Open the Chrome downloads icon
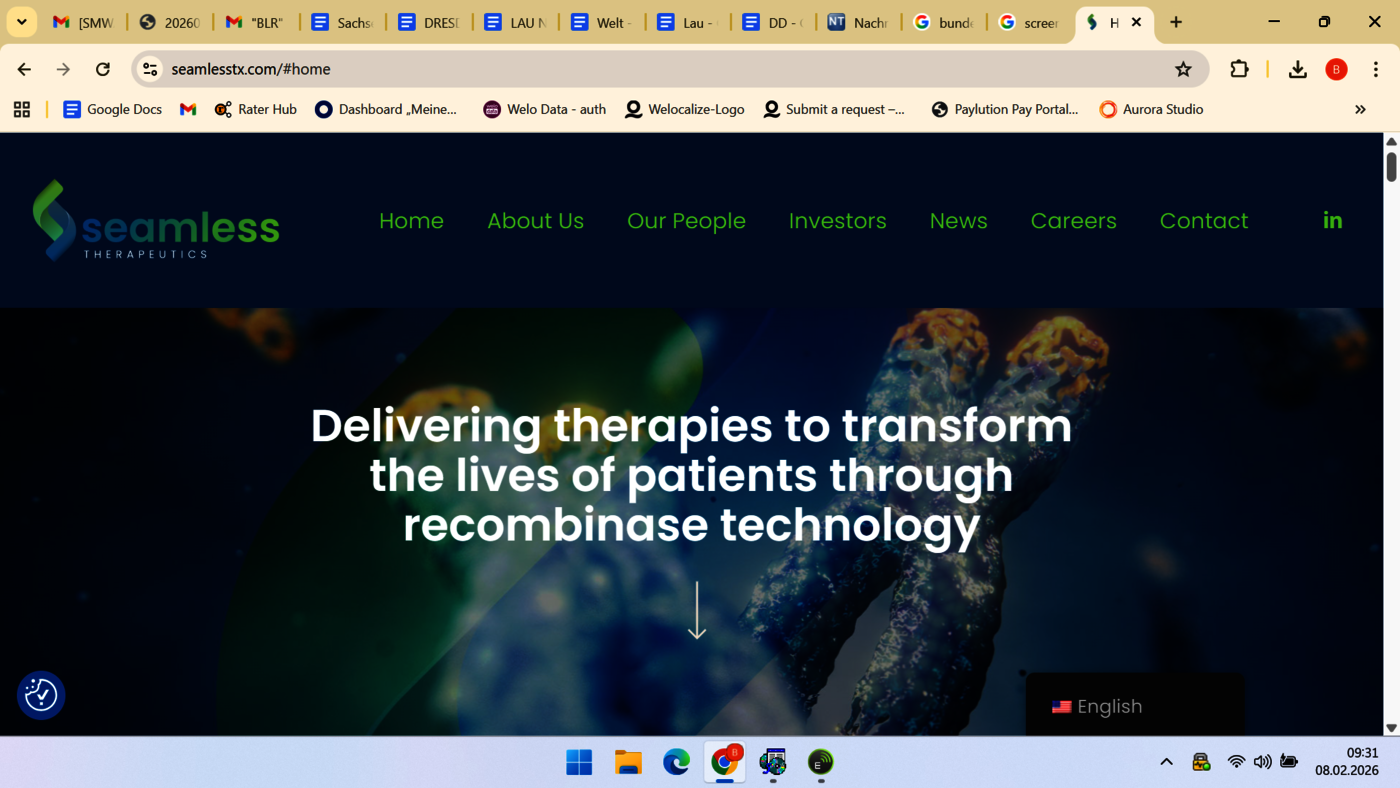 [1297, 69]
